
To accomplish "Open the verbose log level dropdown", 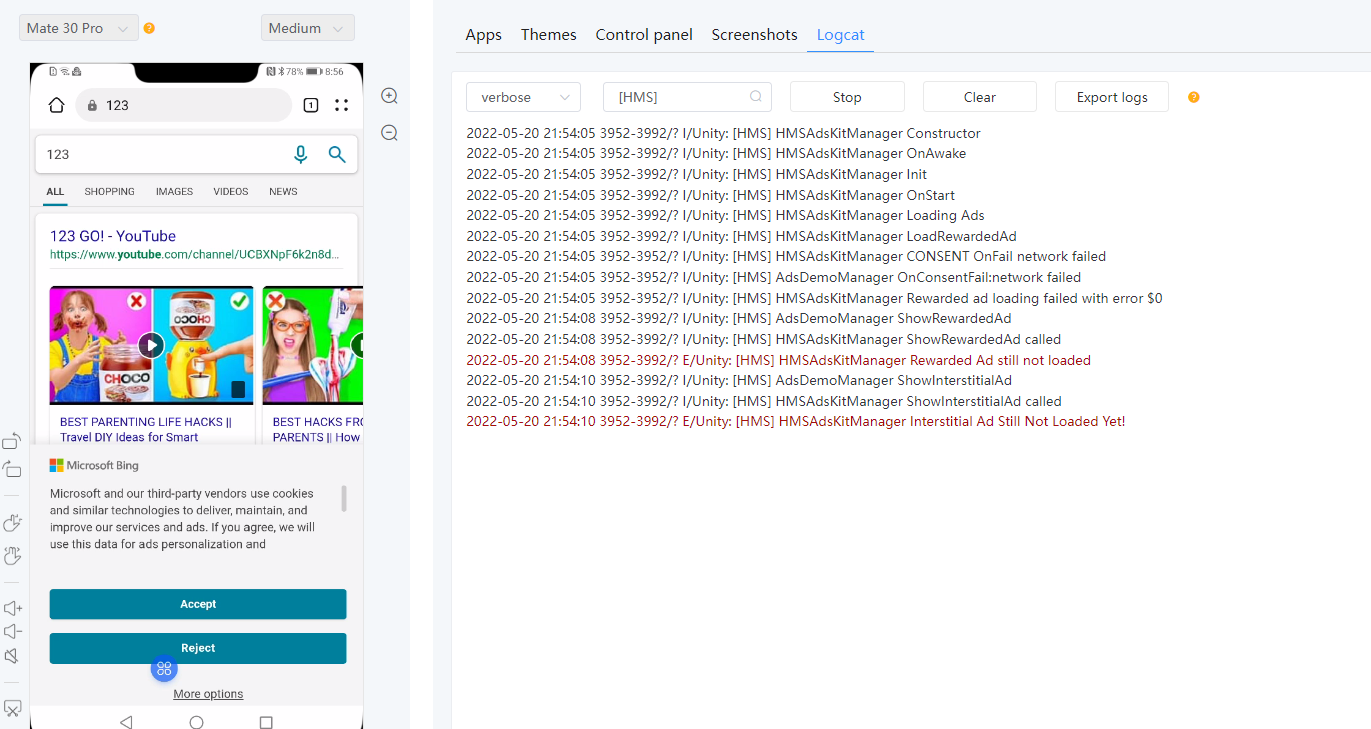I will click(523, 96).
